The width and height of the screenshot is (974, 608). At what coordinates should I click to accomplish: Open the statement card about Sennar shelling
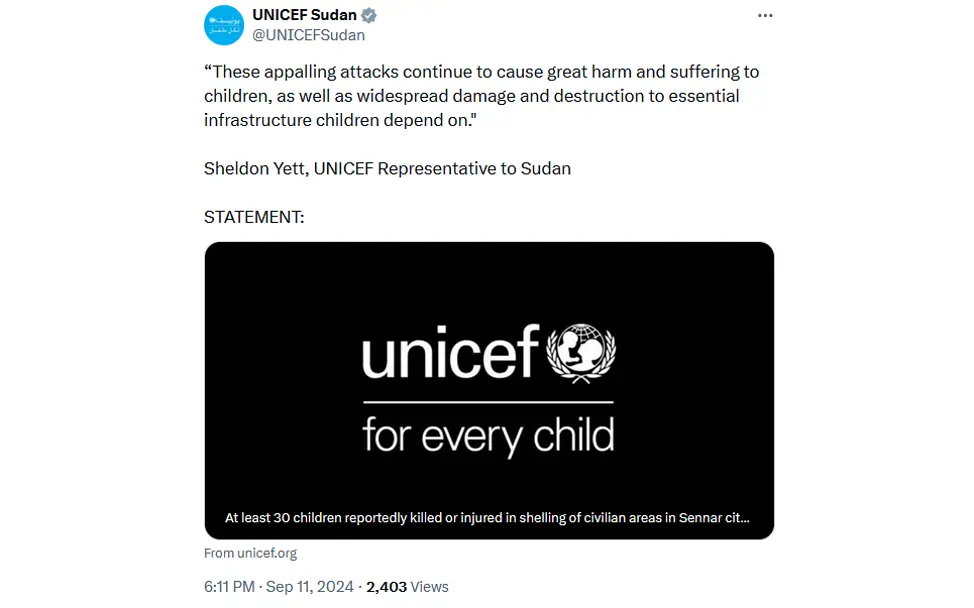point(489,390)
